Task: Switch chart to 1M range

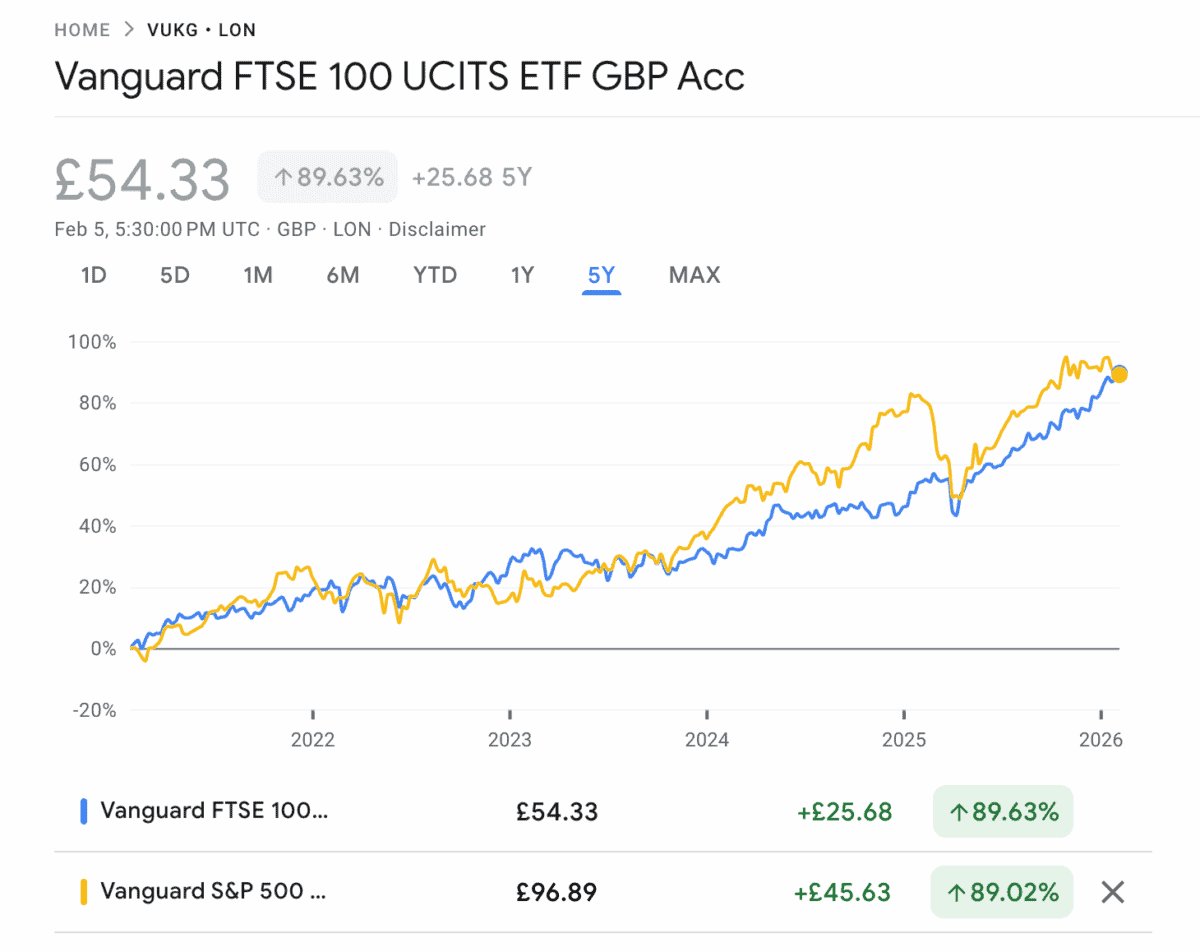Action: click(x=258, y=275)
